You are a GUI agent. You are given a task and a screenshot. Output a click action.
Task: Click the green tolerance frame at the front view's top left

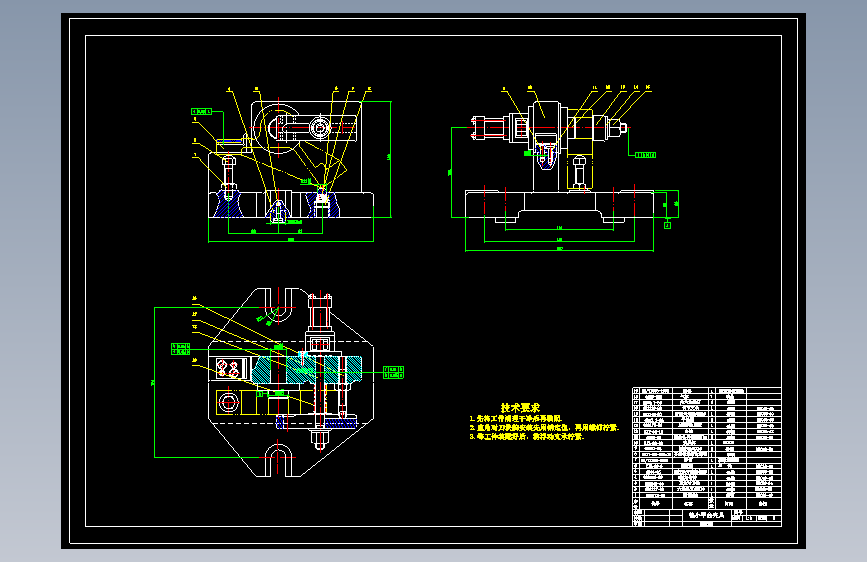click(201, 112)
